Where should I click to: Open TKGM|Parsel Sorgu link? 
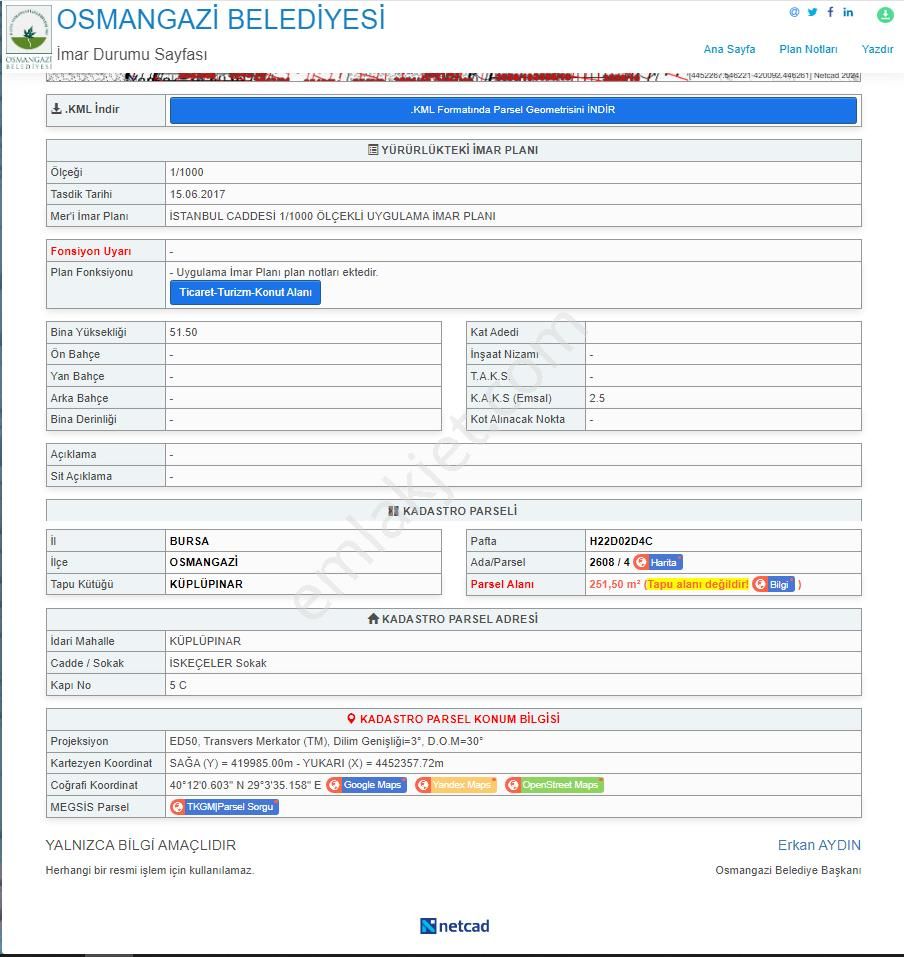pyautogui.click(x=224, y=807)
